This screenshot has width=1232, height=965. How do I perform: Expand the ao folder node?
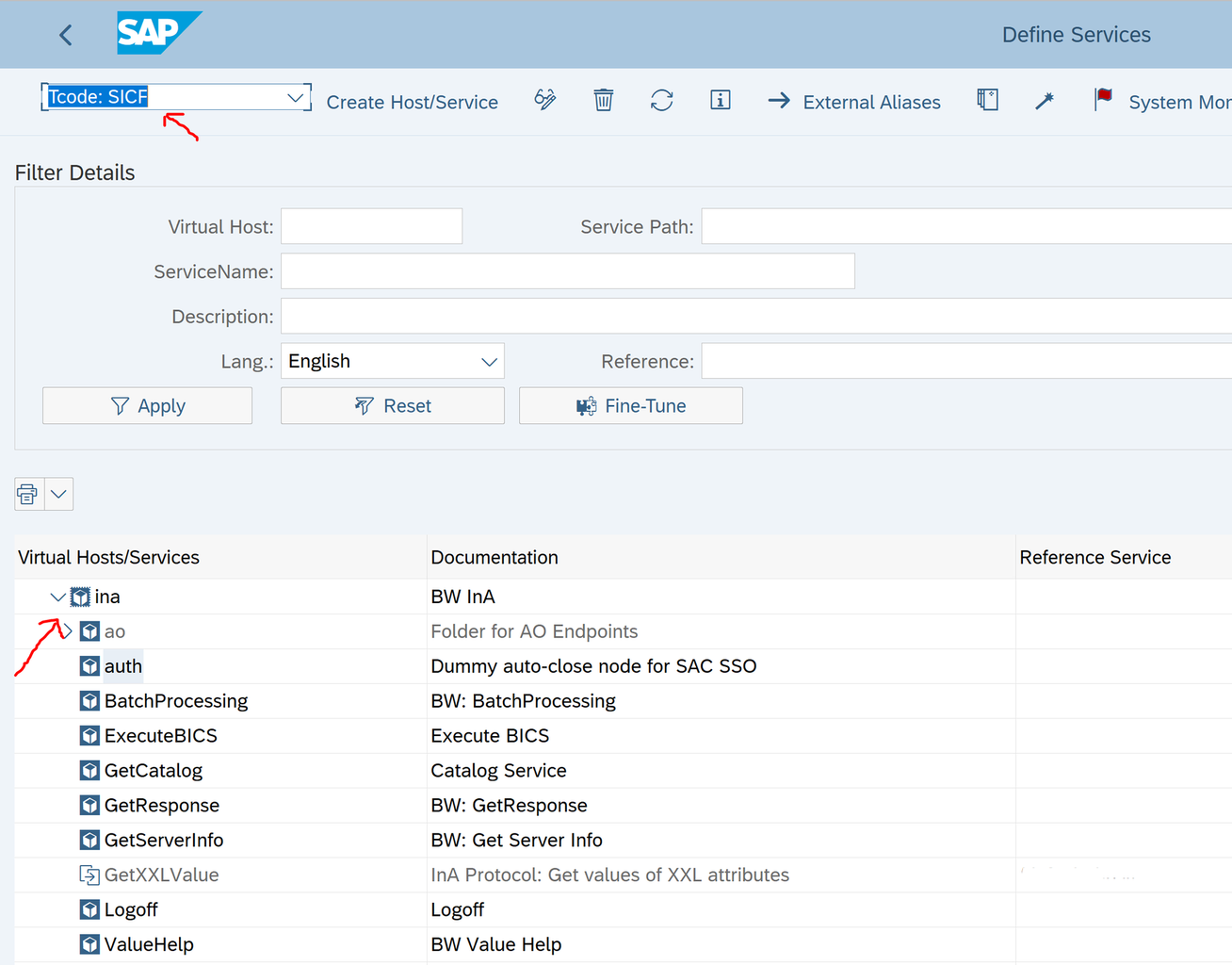pyautogui.click(x=67, y=631)
